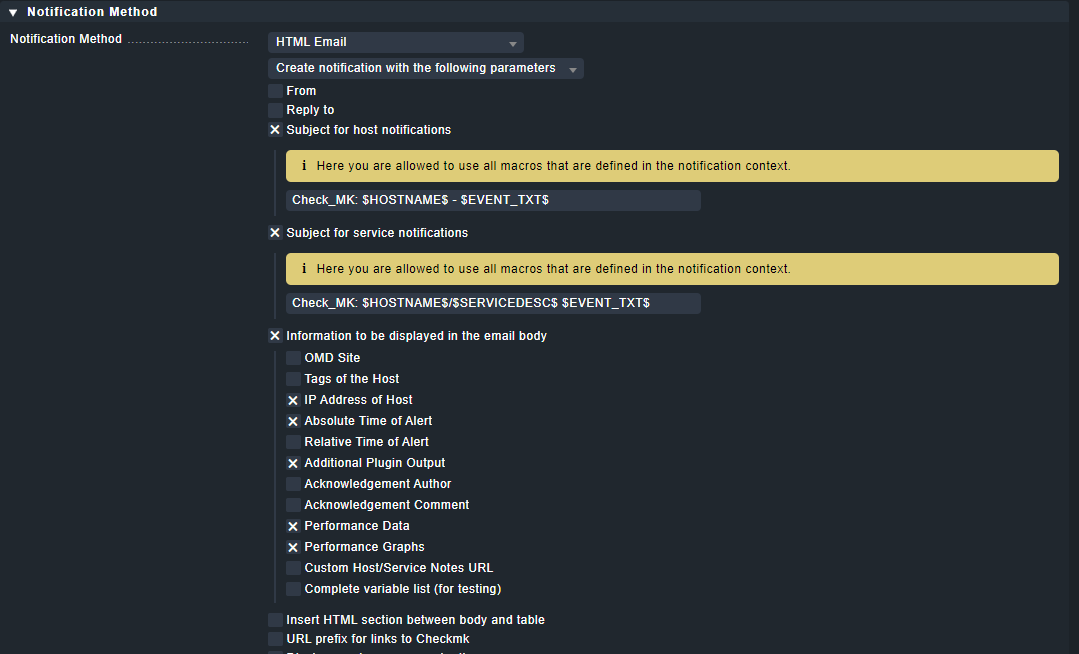Screen dimensions: 1079x654
Task: Click the host notification subject field
Action: click(x=493, y=200)
